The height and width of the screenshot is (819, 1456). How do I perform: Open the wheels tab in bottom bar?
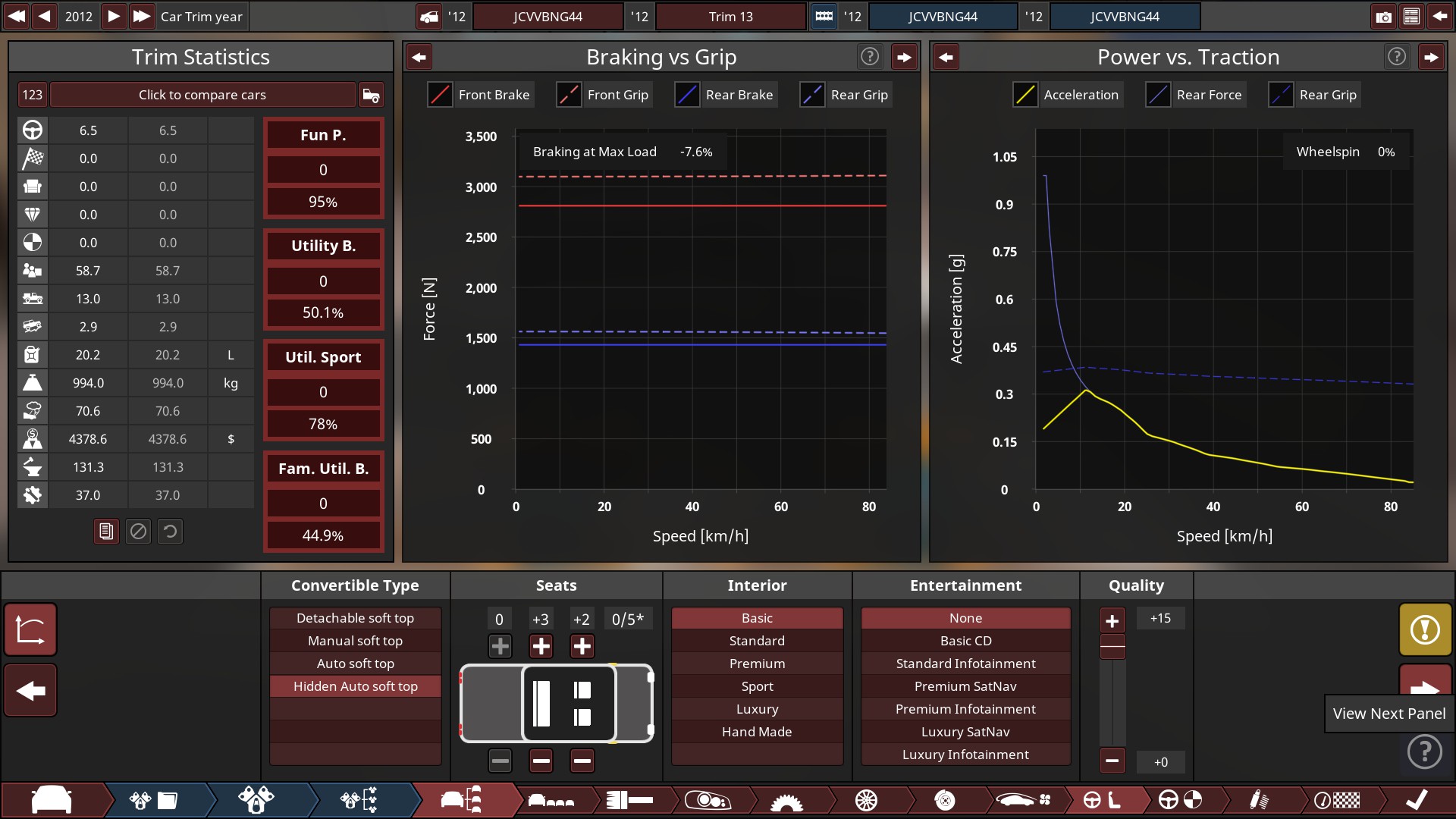tap(866, 800)
